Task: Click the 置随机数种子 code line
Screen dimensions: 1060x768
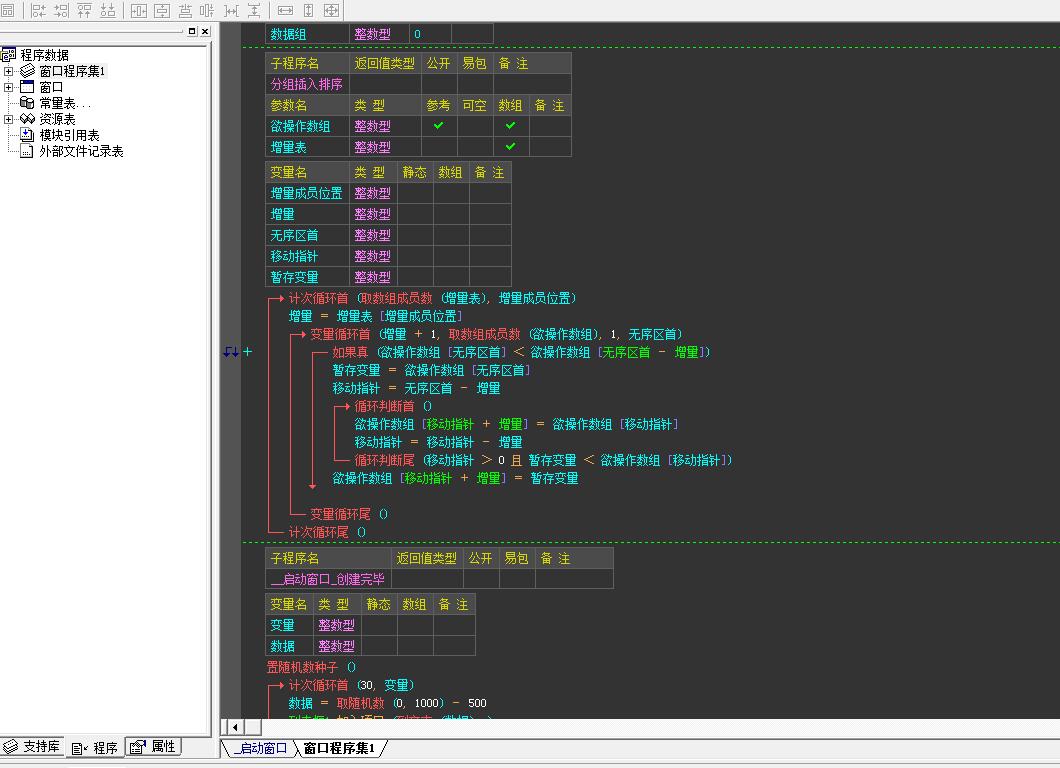Action: pos(310,667)
